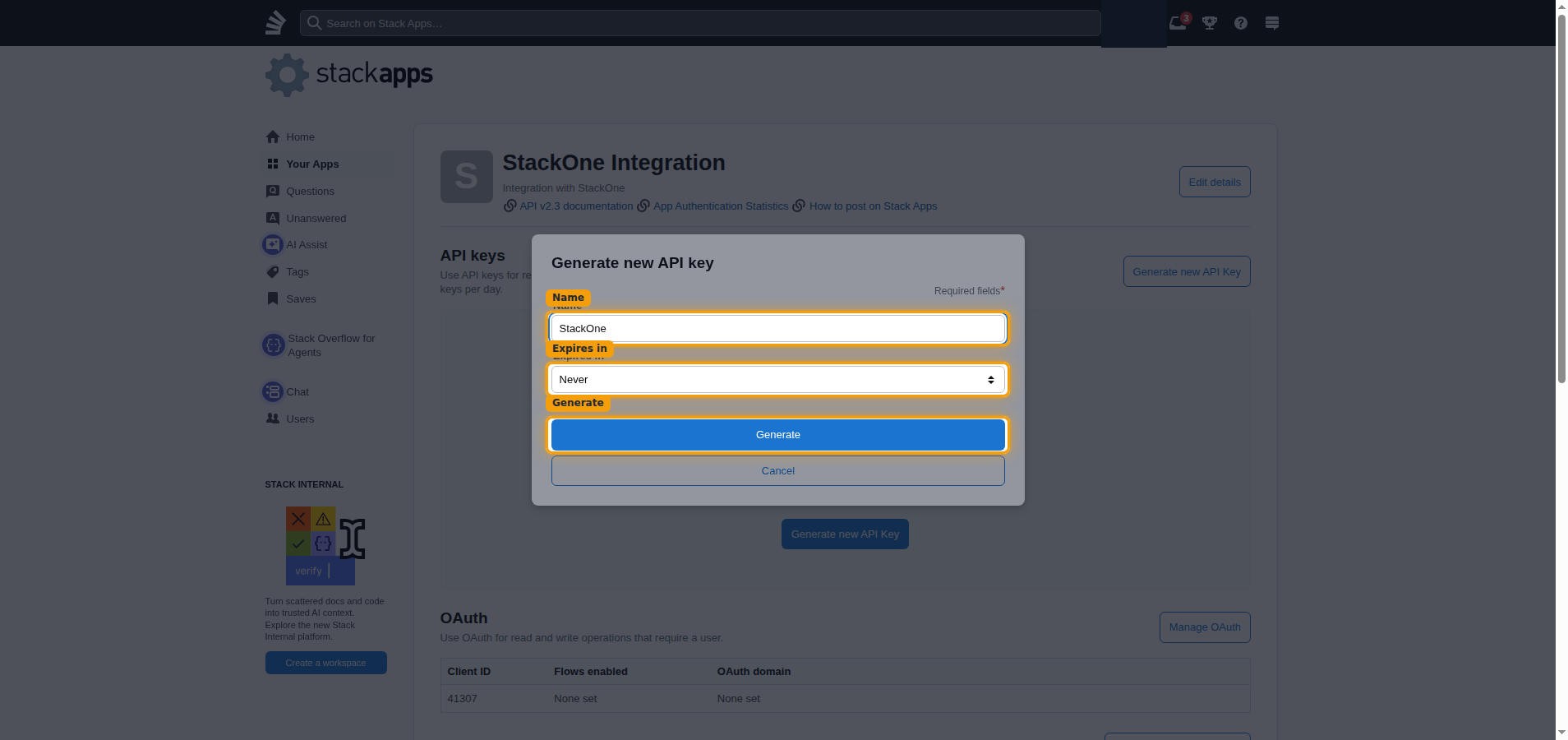Screen dimensions: 1568x740
Task: Click the outlined Generate new API Key button
Action: [x=1187, y=271]
